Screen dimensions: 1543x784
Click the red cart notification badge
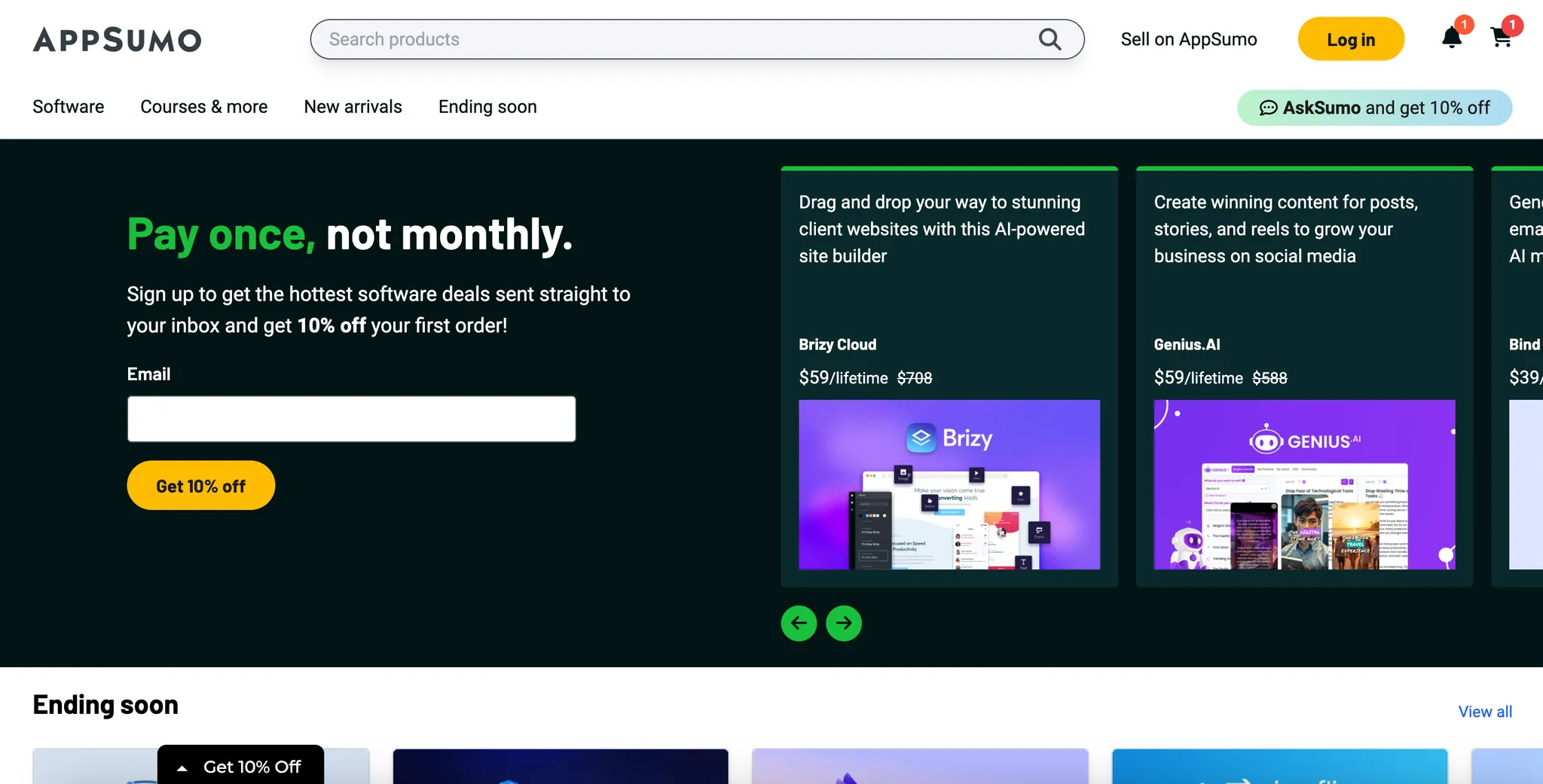[1513, 24]
